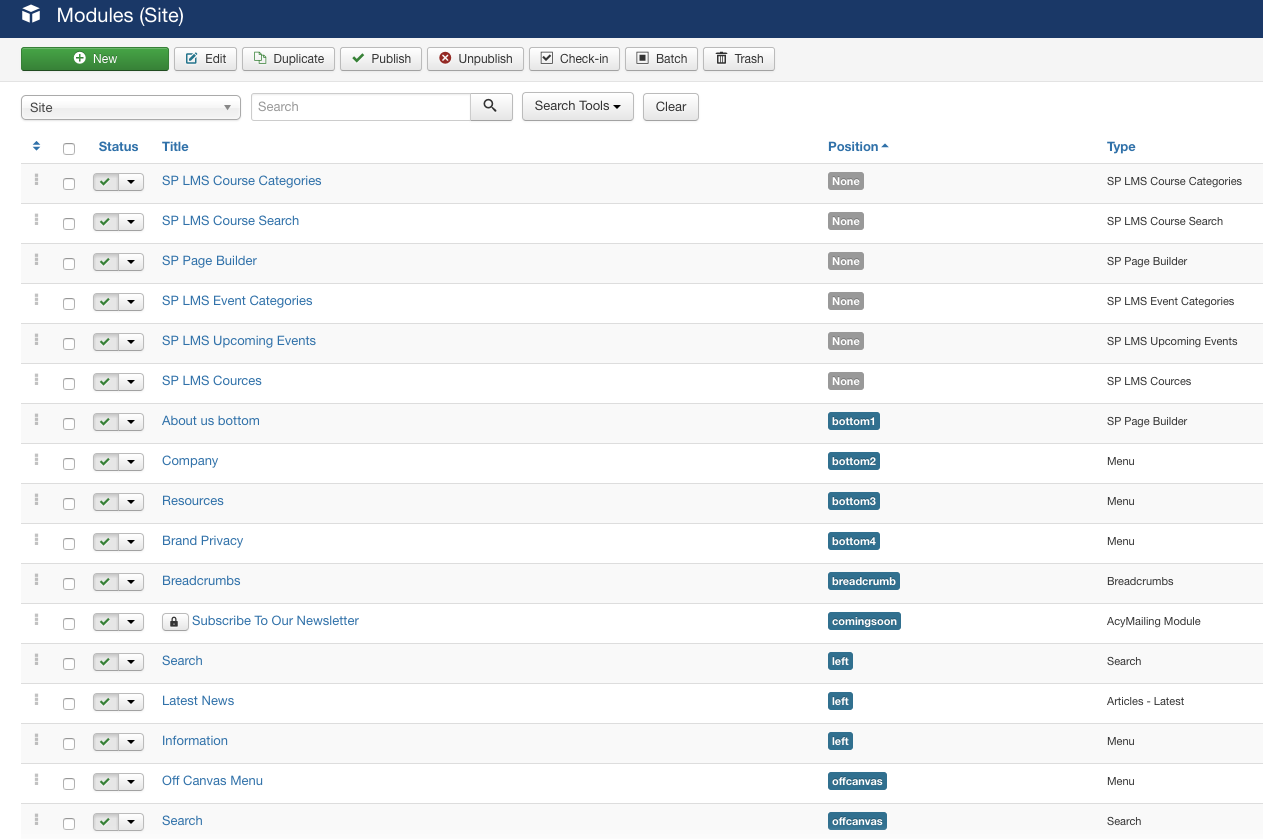Open status dropdown arrow for Resources module
Image resolution: width=1263 pixels, height=839 pixels.
point(131,502)
